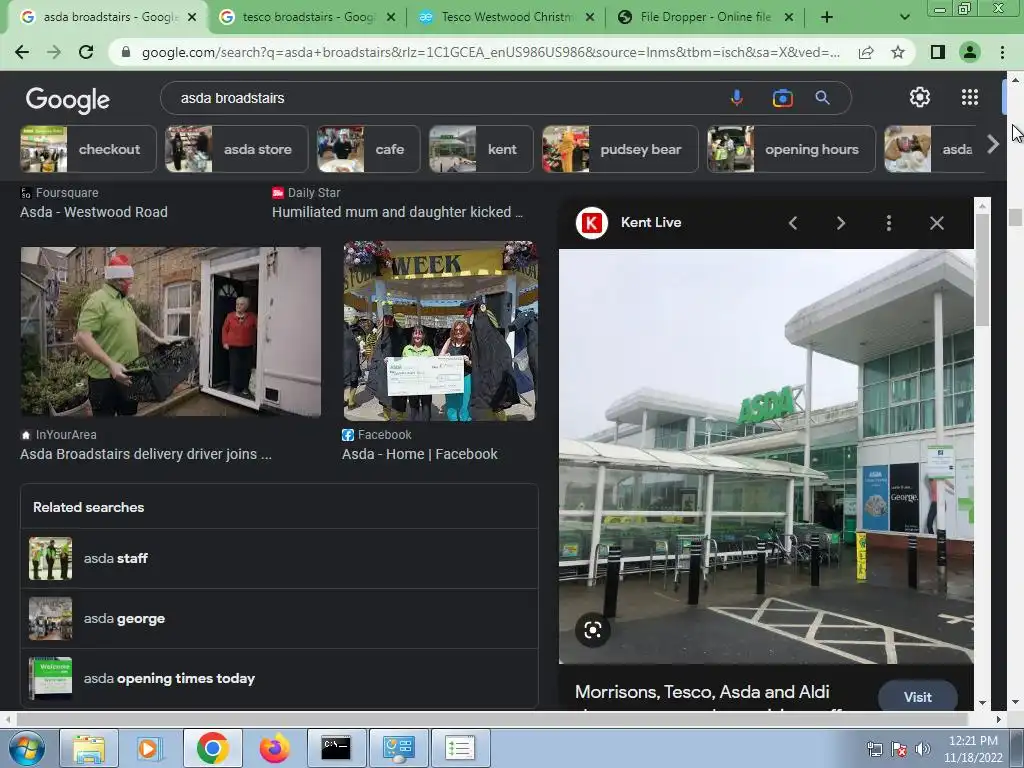
Task: Open the command prompt taskbar icon
Action: click(336, 748)
